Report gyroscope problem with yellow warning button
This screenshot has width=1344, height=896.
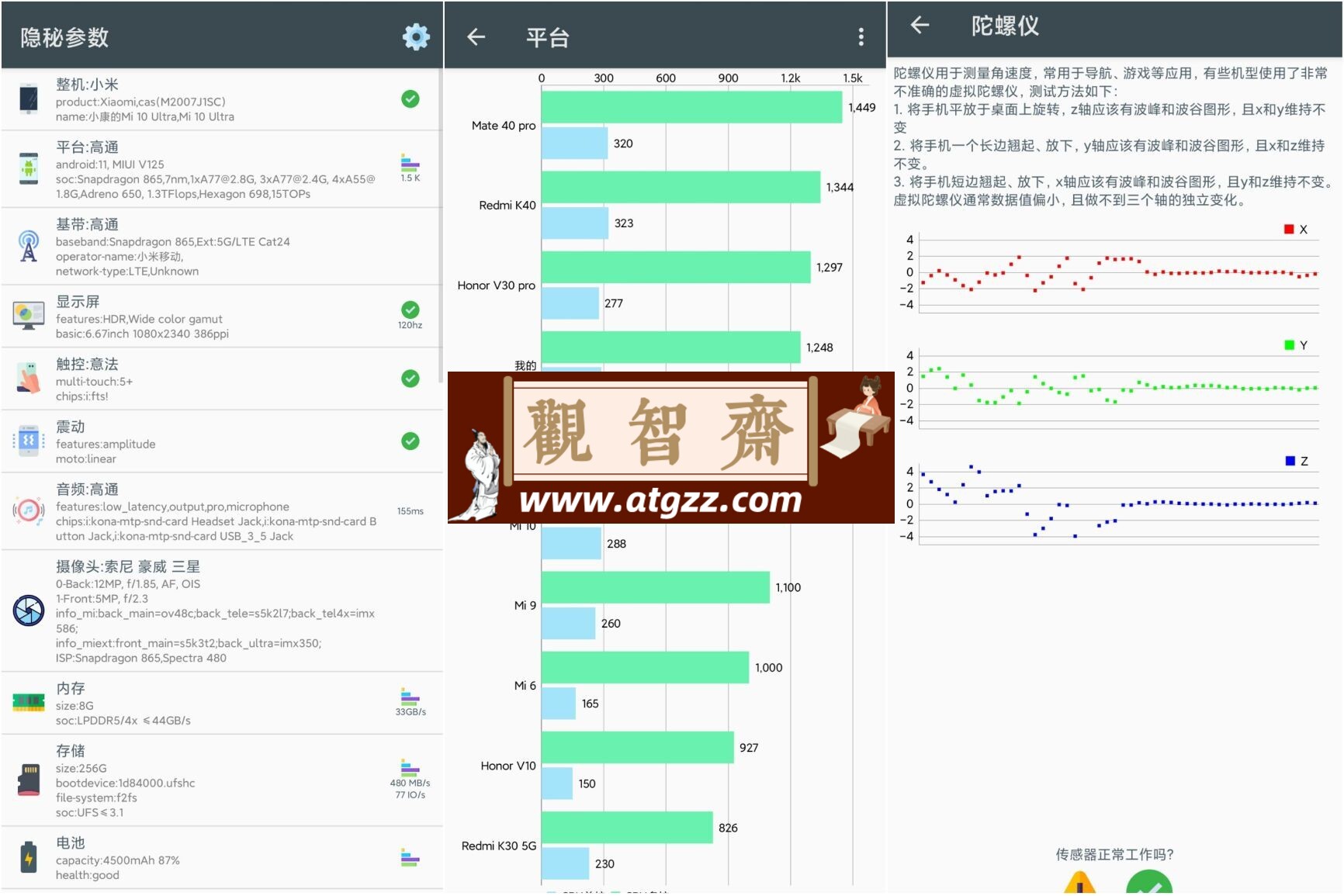[1079, 883]
